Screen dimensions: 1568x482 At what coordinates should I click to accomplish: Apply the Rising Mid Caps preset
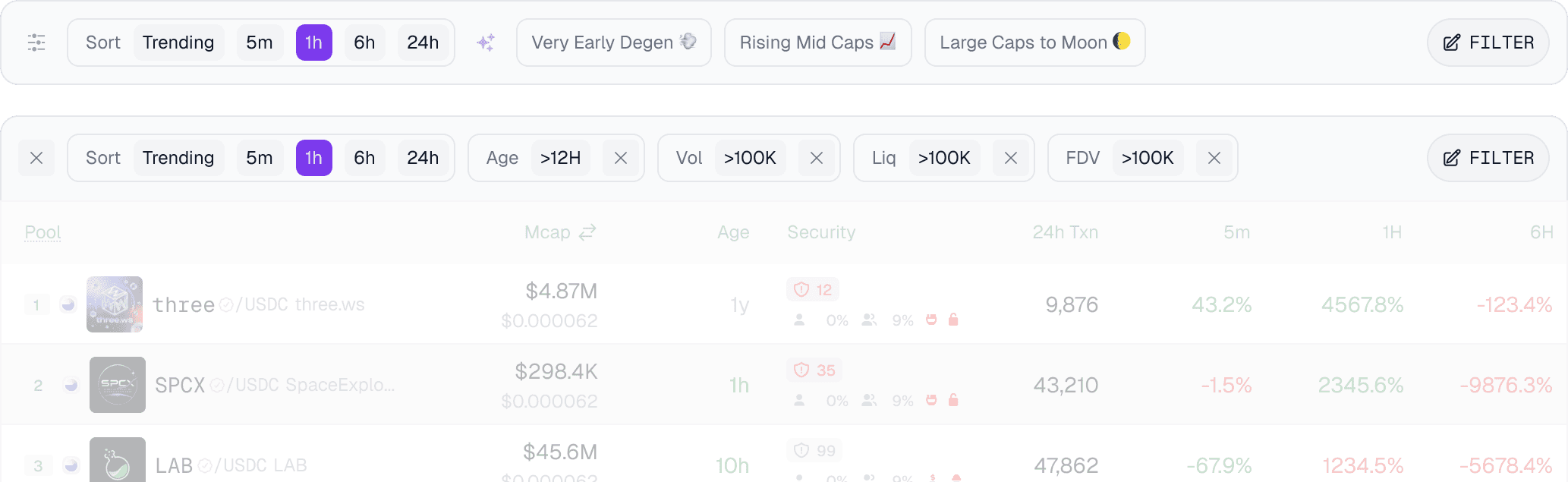(818, 43)
